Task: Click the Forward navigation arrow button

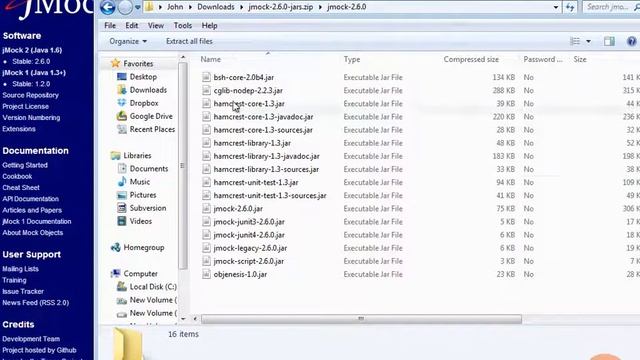Action: point(125,7)
